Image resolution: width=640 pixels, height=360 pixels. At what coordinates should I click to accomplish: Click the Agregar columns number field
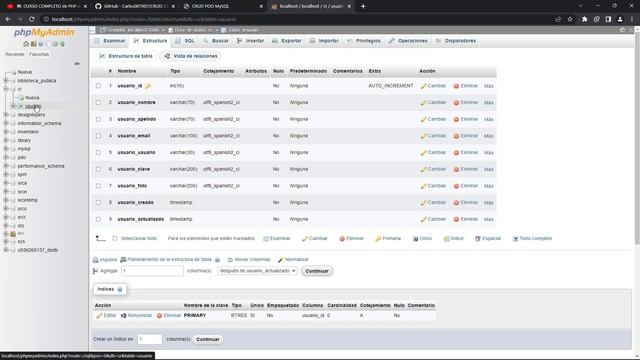pyautogui.click(x=152, y=271)
